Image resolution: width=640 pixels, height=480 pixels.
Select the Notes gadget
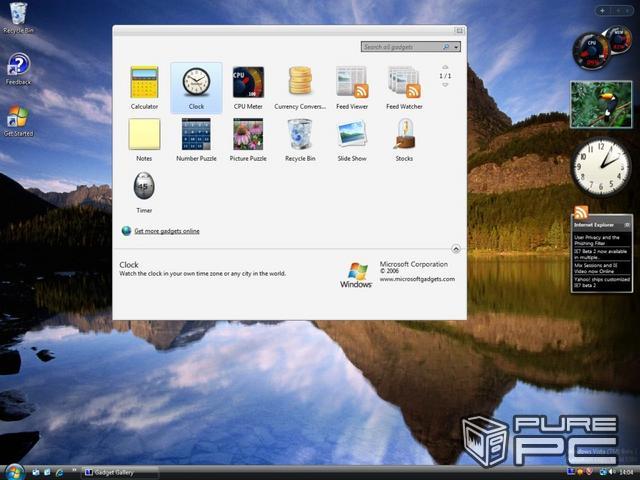click(x=144, y=140)
